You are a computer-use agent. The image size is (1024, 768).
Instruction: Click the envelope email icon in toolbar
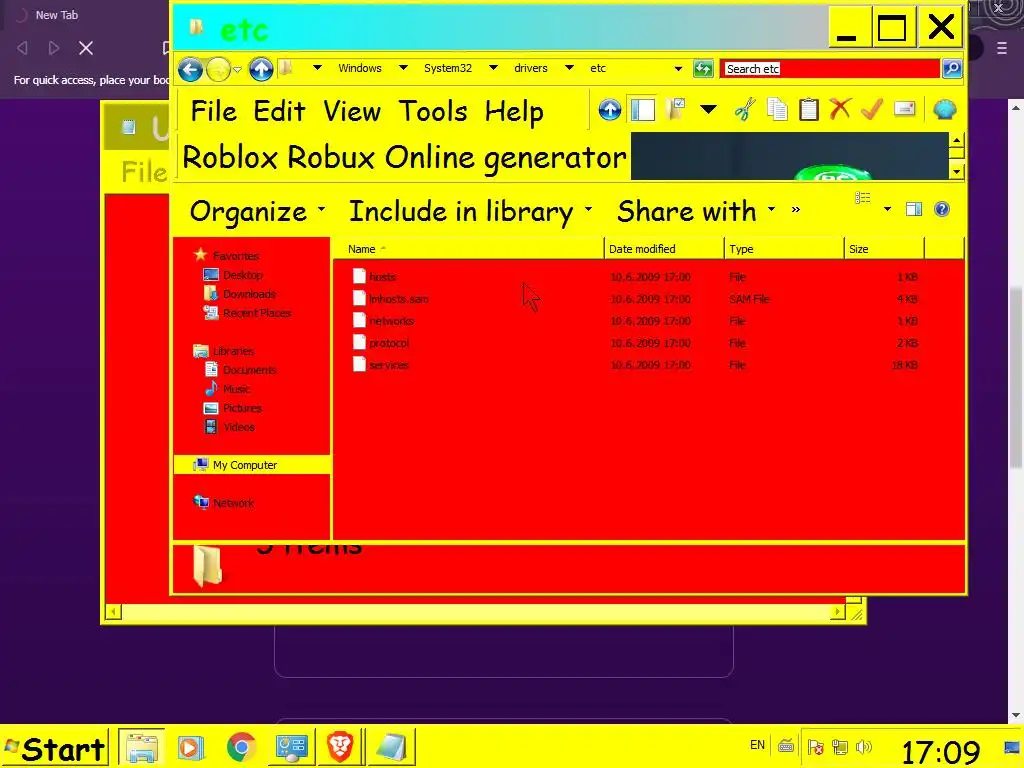904,109
